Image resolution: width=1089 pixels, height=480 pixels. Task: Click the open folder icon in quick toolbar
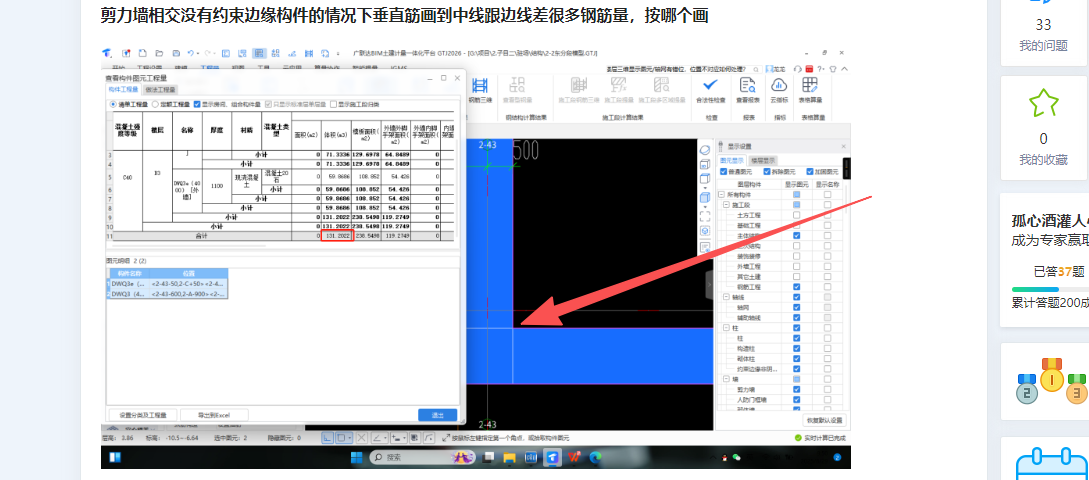159,53
